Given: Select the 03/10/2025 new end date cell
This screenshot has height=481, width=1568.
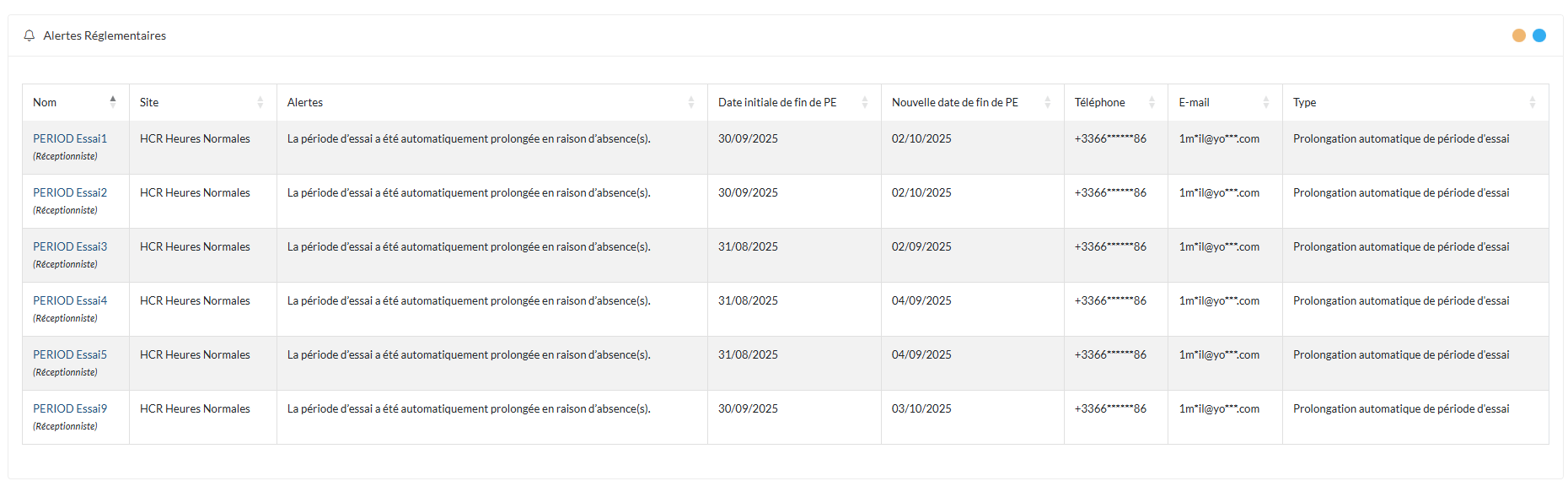Looking at the screenshot, I should click(x=921, y=408).
